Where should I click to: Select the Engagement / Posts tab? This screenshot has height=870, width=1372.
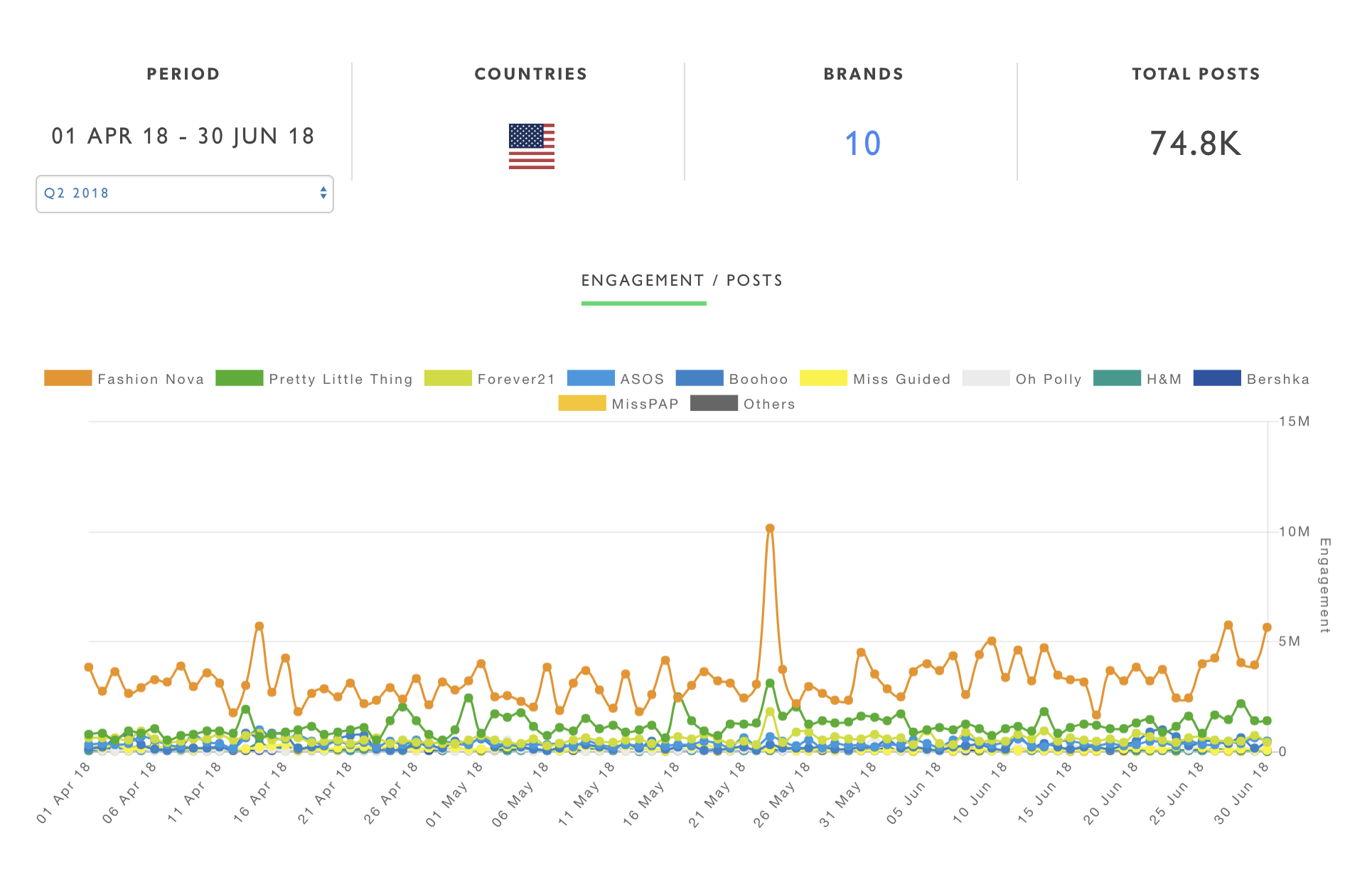tap(682, 281)
